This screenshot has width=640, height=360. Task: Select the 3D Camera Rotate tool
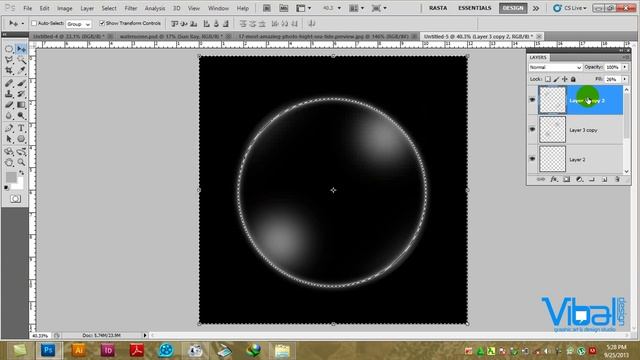coord(21,151)
